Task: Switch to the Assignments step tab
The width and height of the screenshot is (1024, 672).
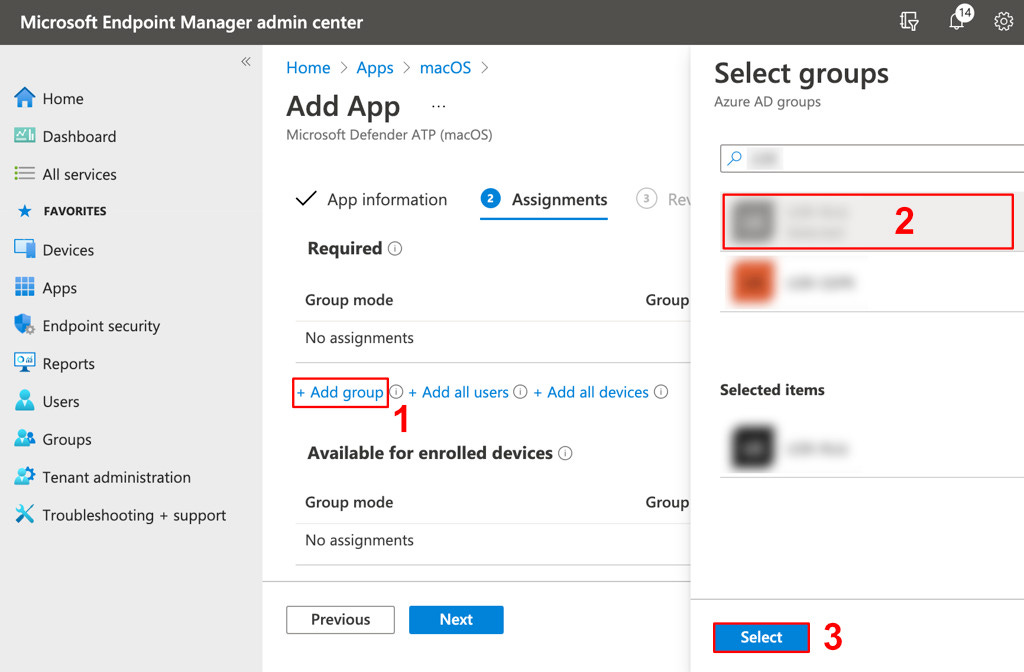Action: (543, 199)
